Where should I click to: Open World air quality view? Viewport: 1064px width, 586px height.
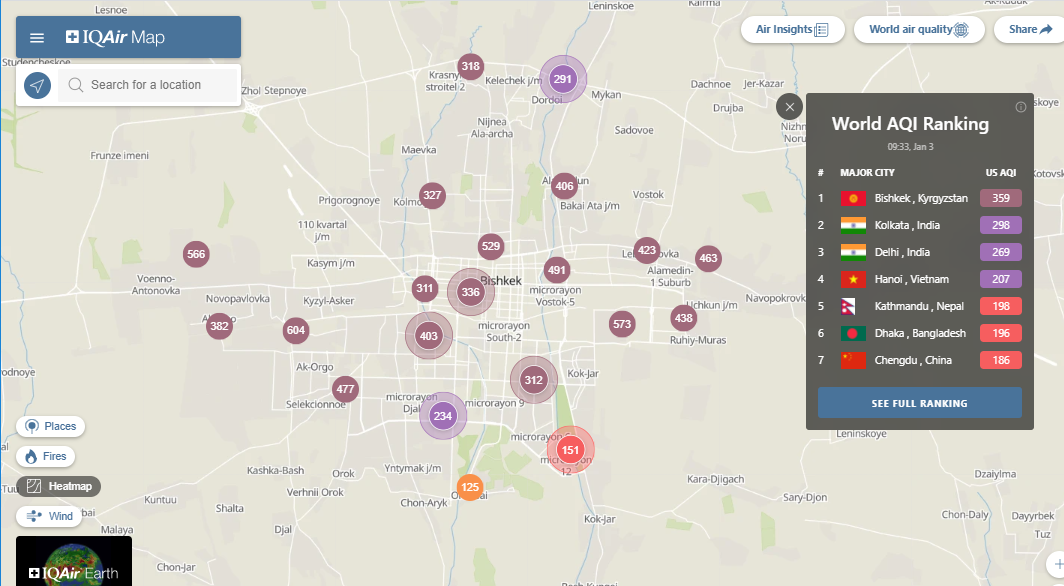click(918, 30)
